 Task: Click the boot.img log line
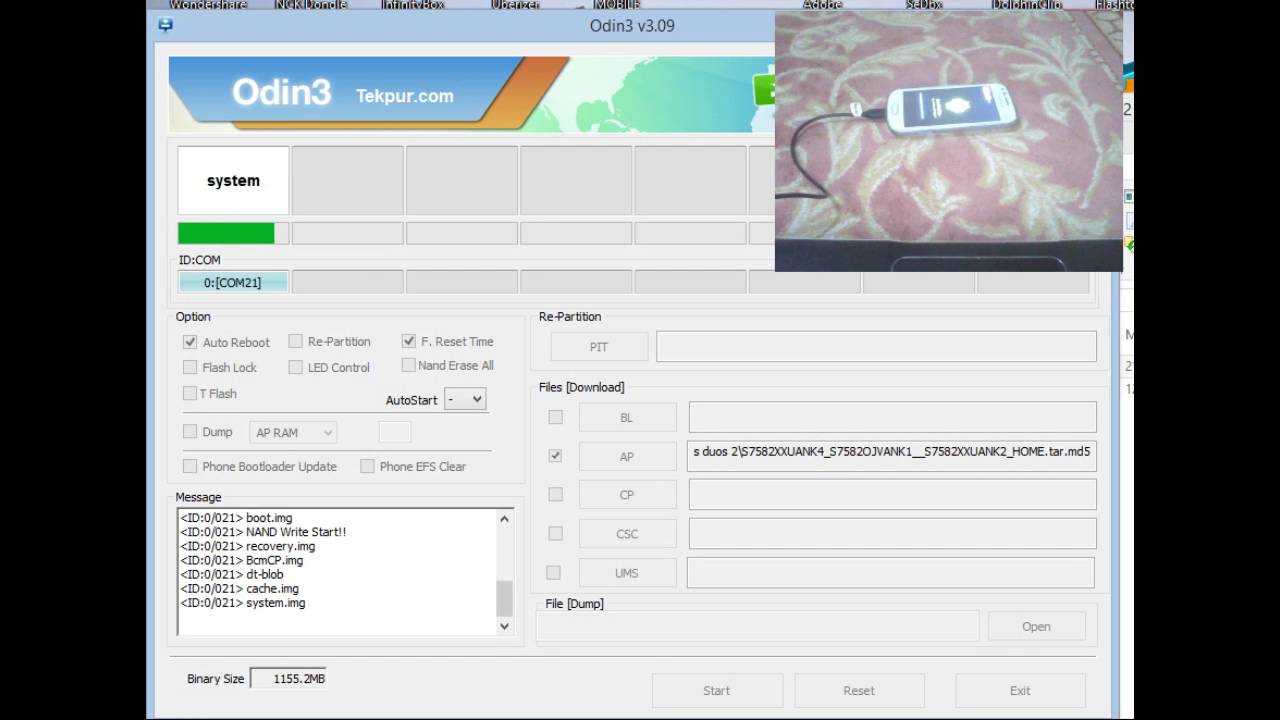(x=236, y=518)
